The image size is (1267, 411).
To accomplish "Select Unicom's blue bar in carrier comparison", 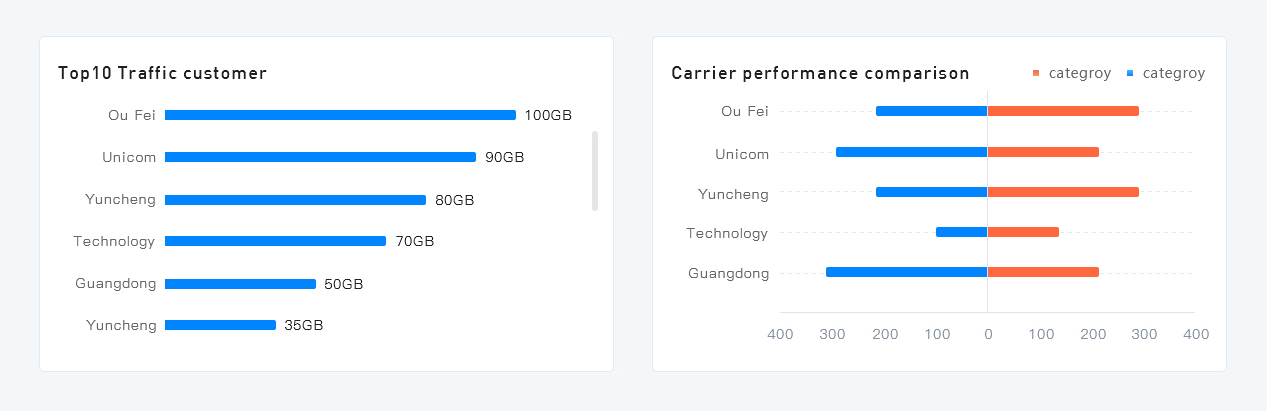I will click(x=912, y=152).
